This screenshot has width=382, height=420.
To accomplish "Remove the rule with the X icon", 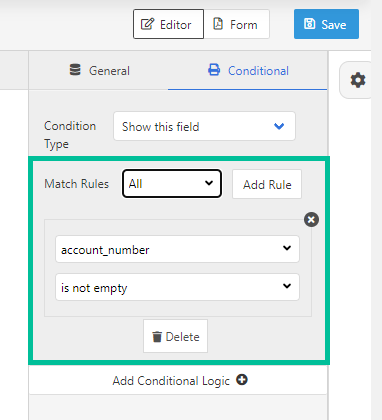I will pos(311,220).
